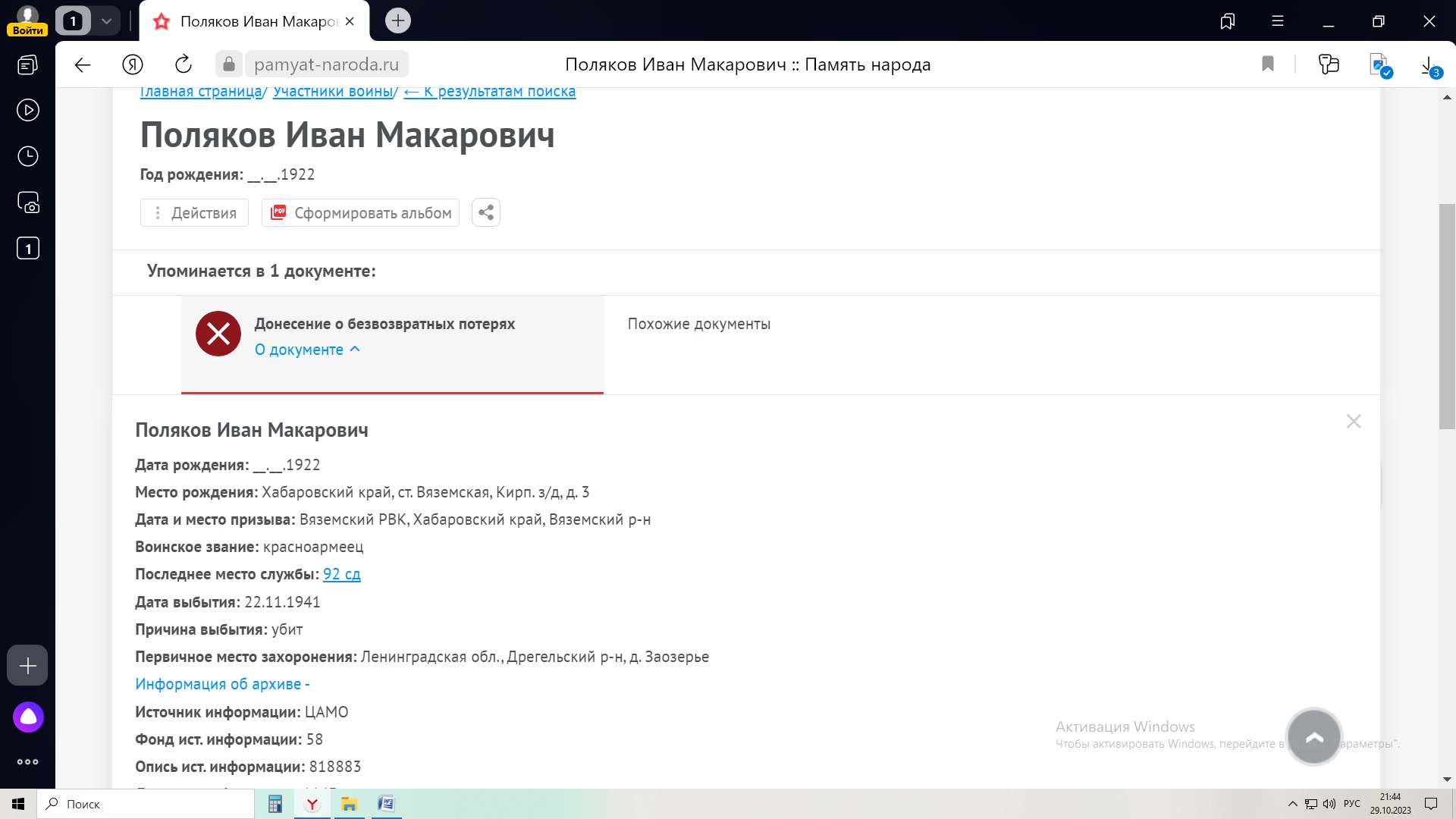
Task: Expand the tab group dropdown arrow
Action: click(x=107, y=21)
